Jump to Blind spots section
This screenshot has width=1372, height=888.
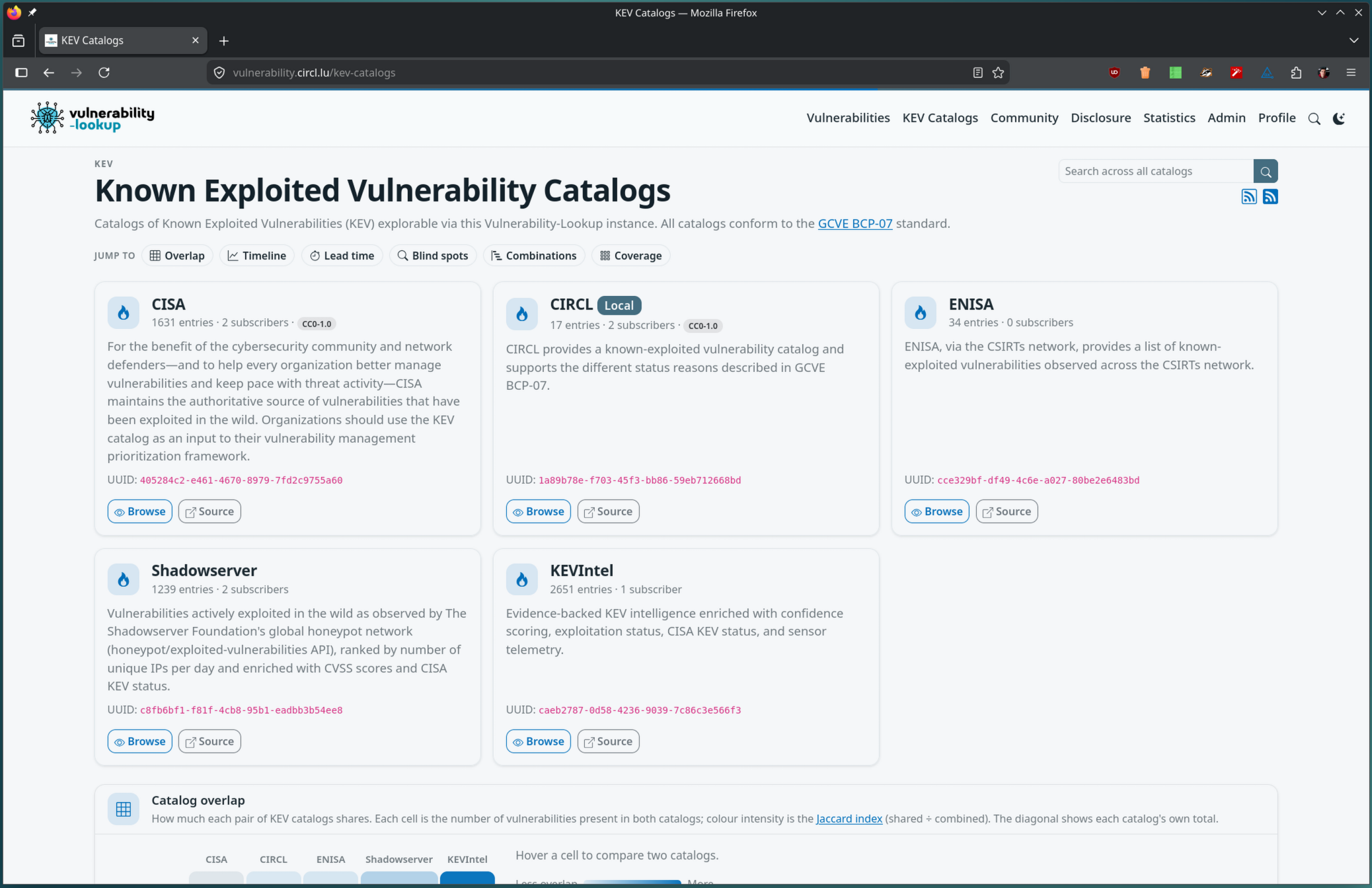[x=433, y=256]
